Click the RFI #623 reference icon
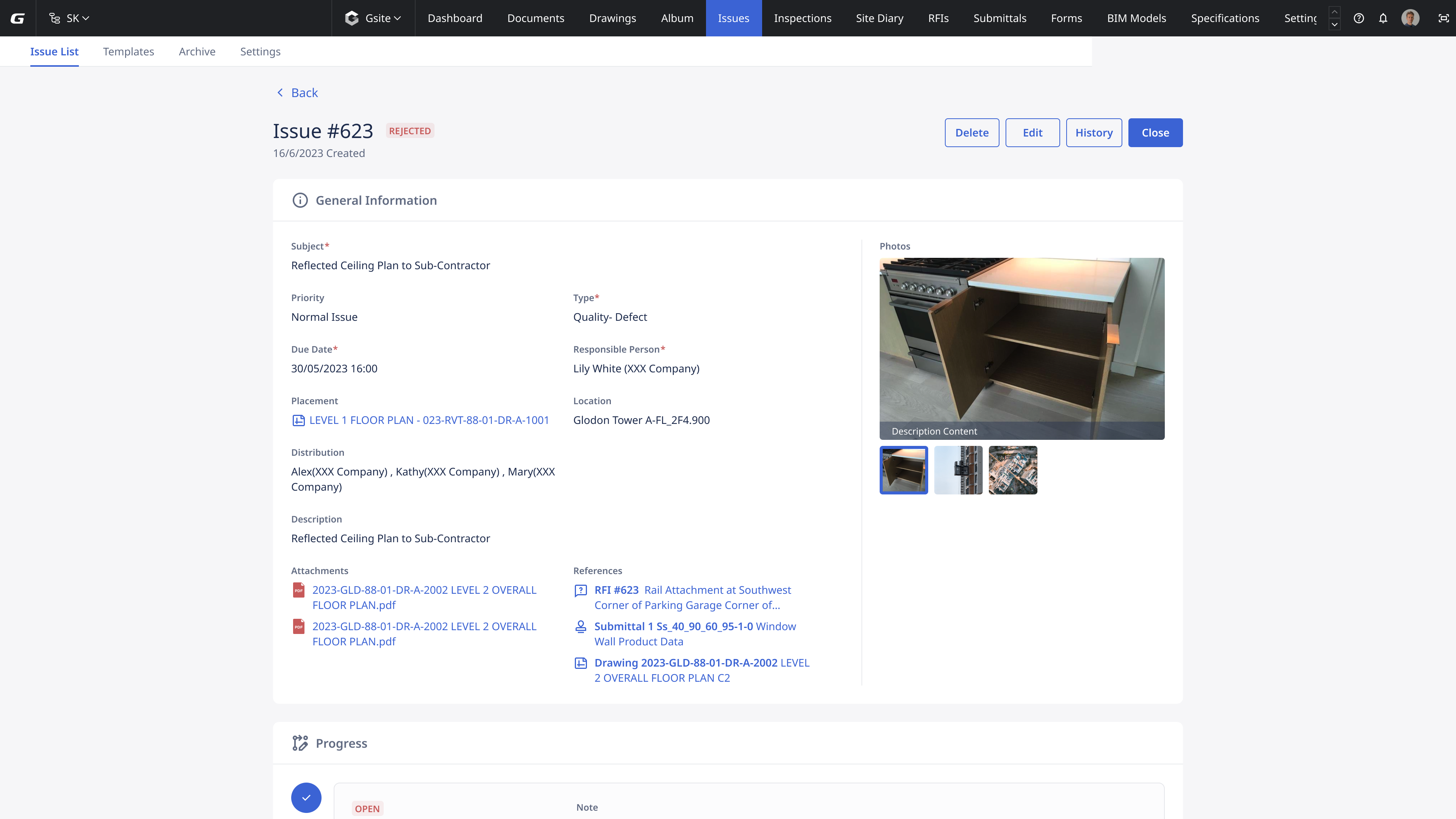Screen dimensions: 1456x819 [x=581, y=591]
